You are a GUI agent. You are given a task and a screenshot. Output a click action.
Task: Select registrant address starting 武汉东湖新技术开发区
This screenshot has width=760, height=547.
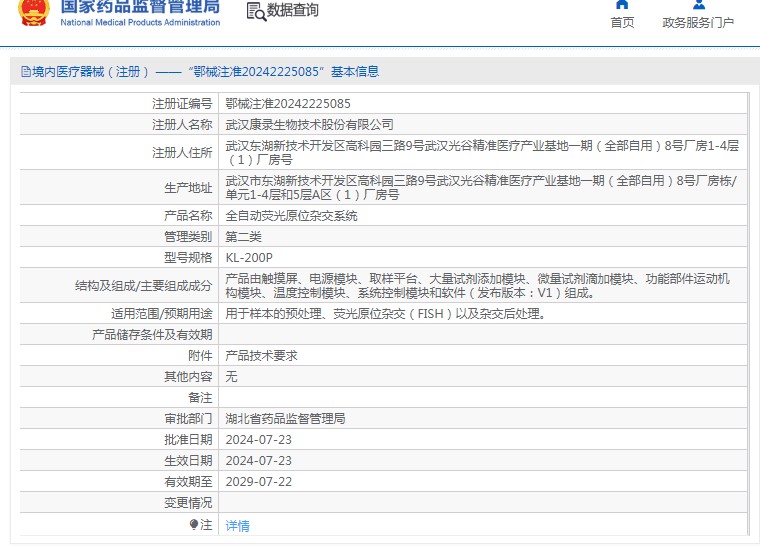coord(482,153)
